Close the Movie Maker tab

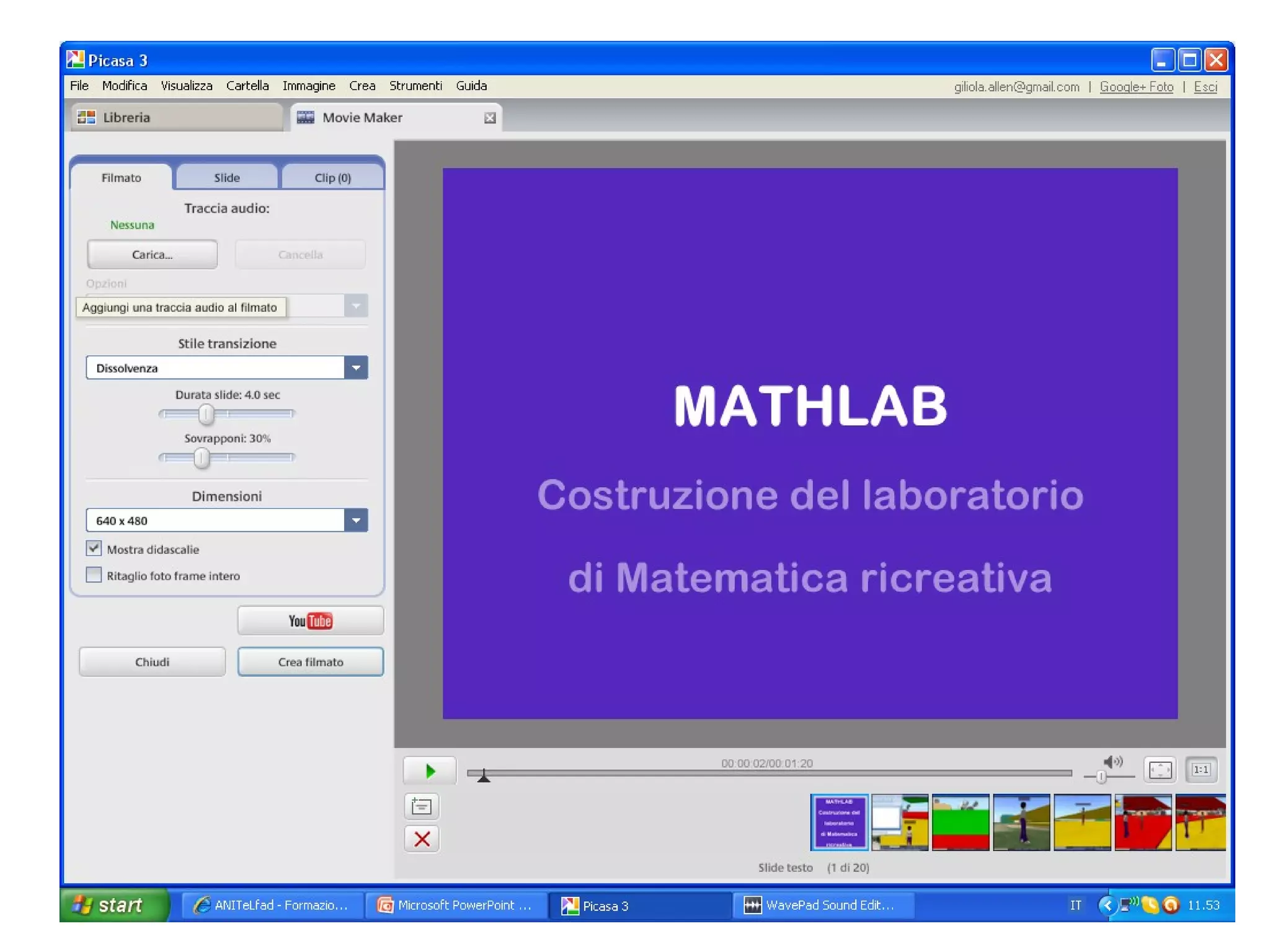(490, 118)
